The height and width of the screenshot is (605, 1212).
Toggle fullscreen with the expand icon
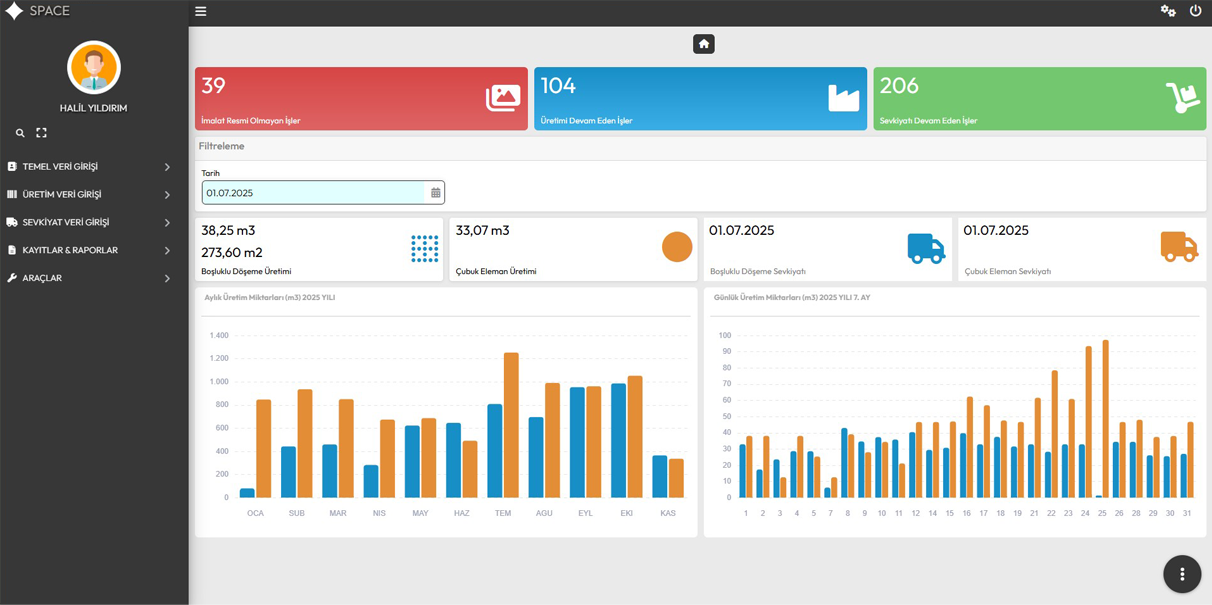click(x=41, y=133)
